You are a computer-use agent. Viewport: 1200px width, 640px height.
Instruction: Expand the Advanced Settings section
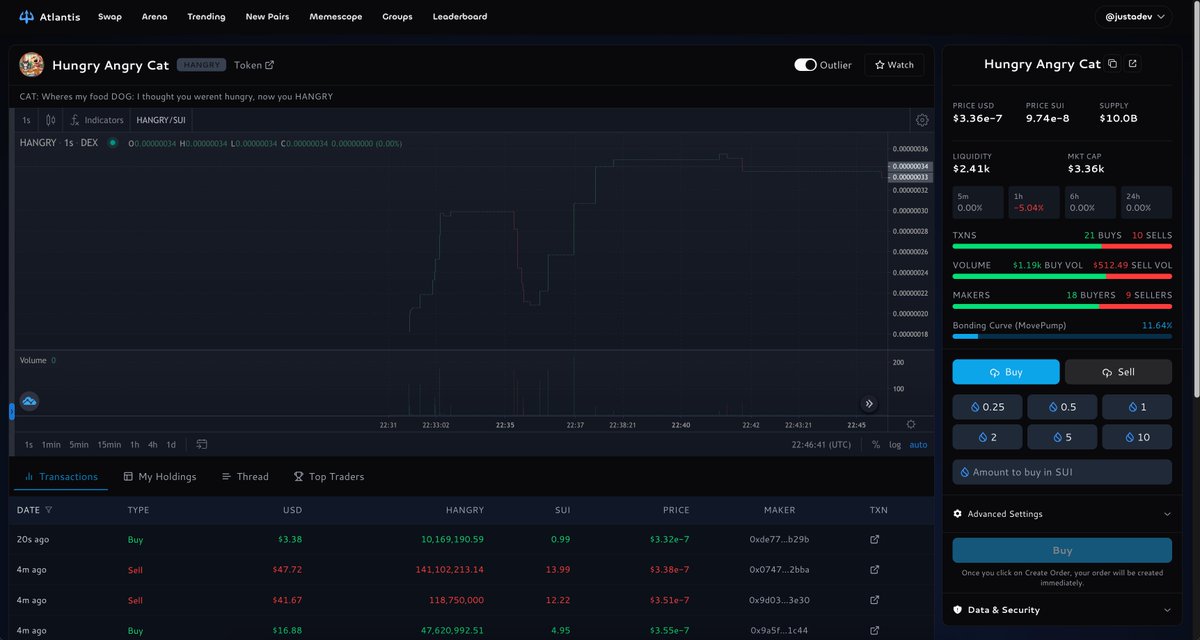tap(1062, 514)
